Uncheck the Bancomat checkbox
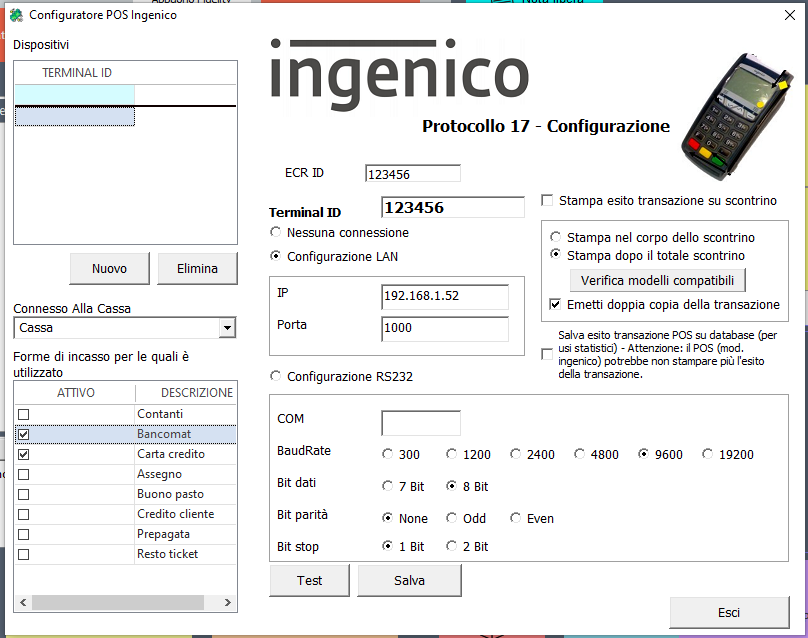The width and height of the screenshot is (808, 638). [x=24, y=434]
